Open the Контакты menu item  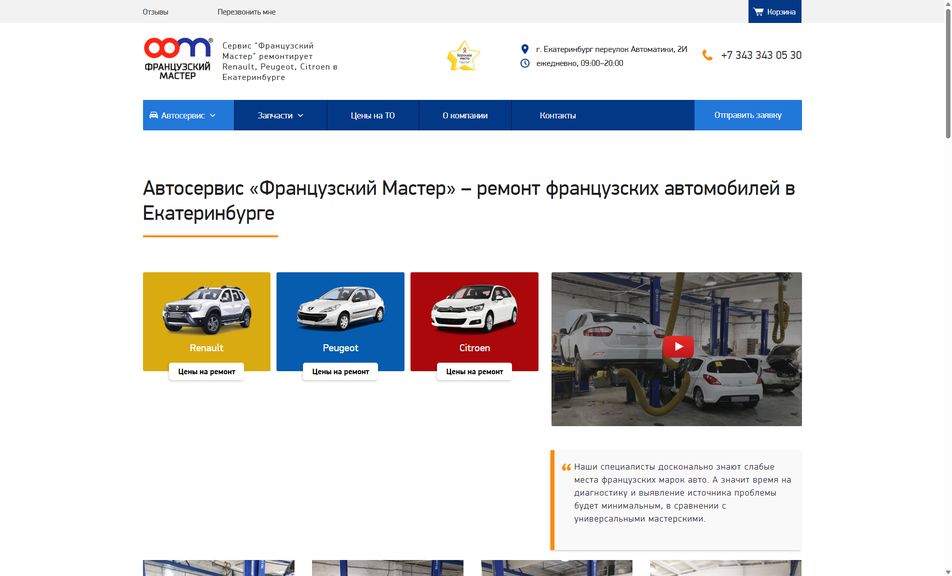(557, 115)
